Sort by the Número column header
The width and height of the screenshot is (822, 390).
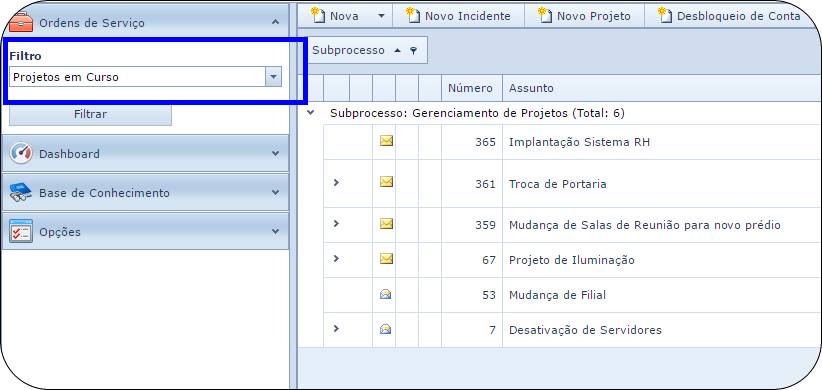471,88
